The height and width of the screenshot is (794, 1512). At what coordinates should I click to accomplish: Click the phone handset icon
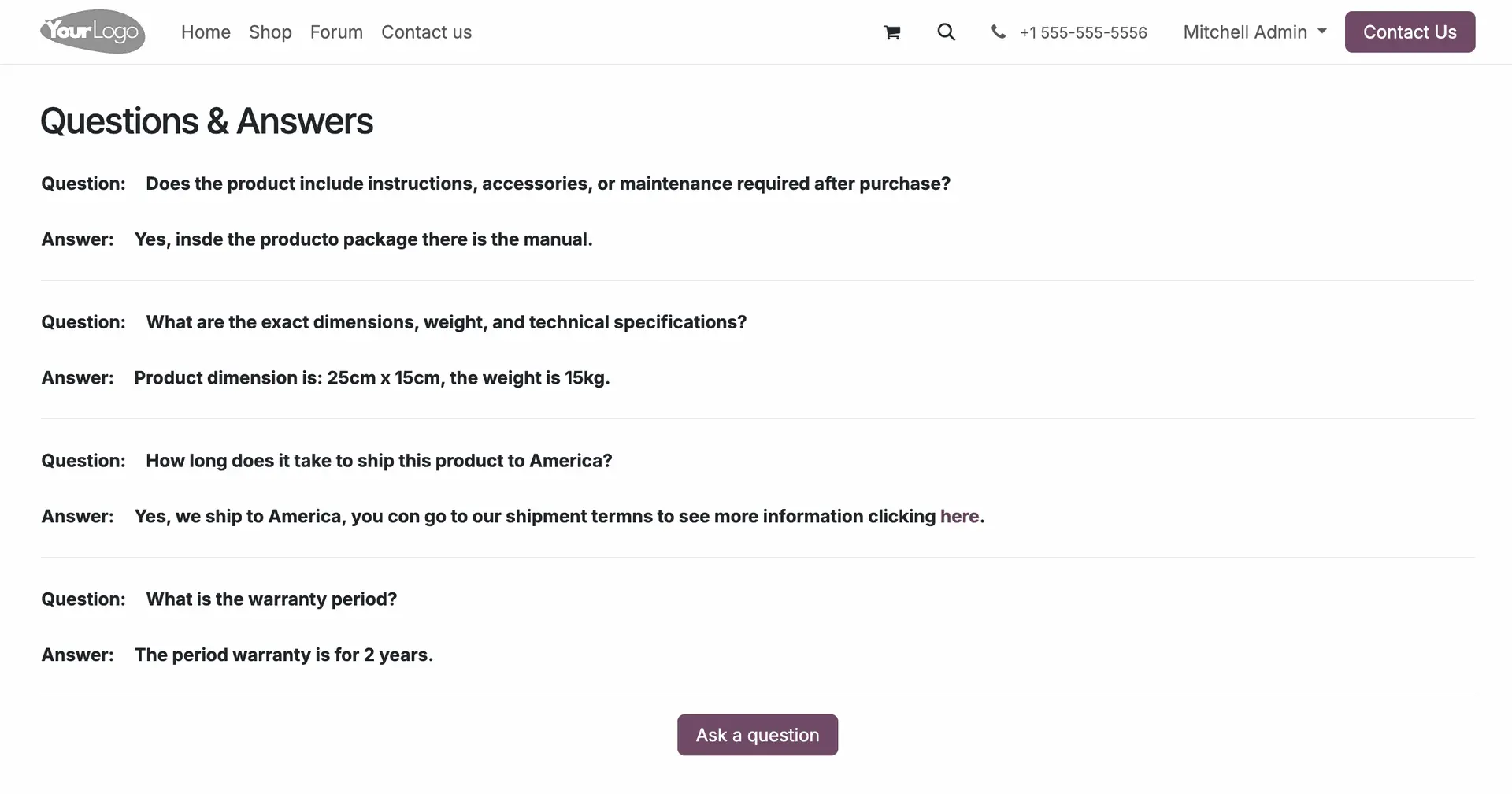coord(998,32)
